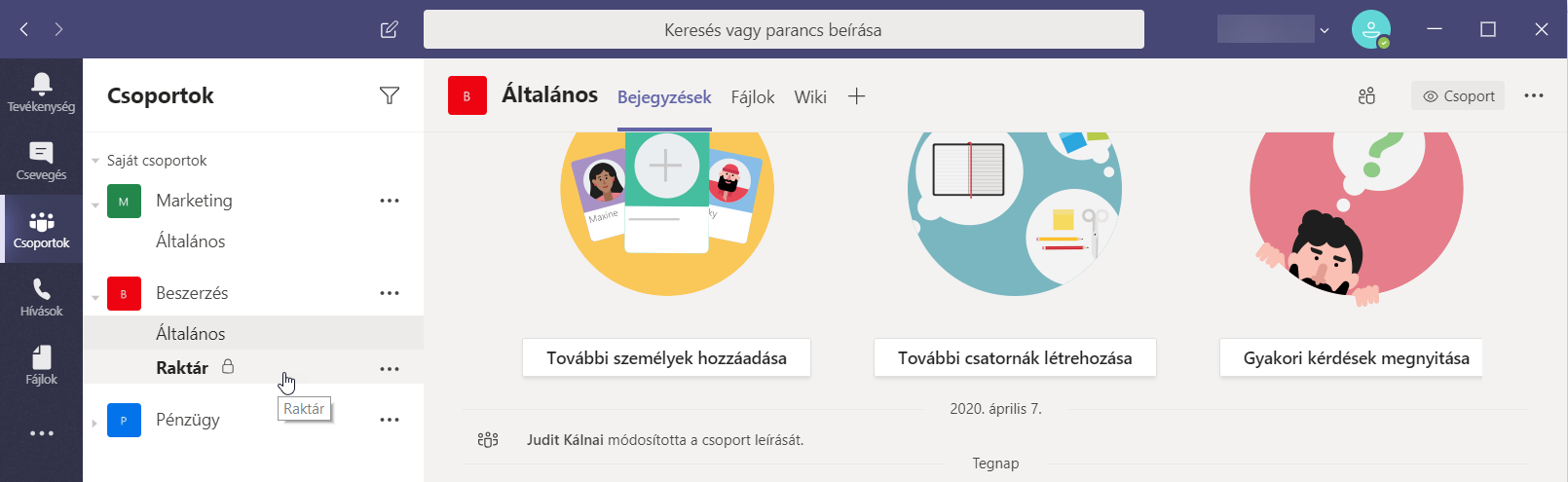Open more options for the Beszerzés team
This screenshot has width=1568, height=482.
tap(390, 293)
